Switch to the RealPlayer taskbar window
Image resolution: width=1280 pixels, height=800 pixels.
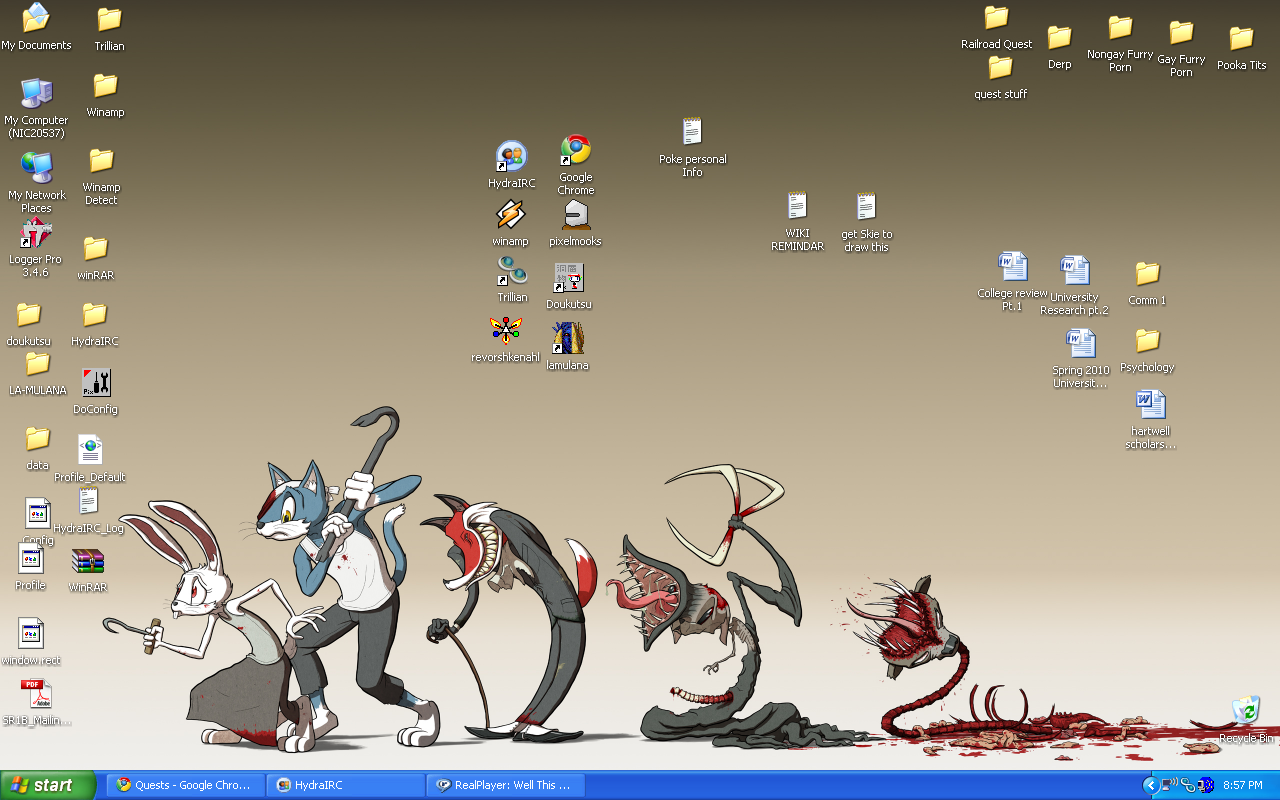[x=505, y=785]
